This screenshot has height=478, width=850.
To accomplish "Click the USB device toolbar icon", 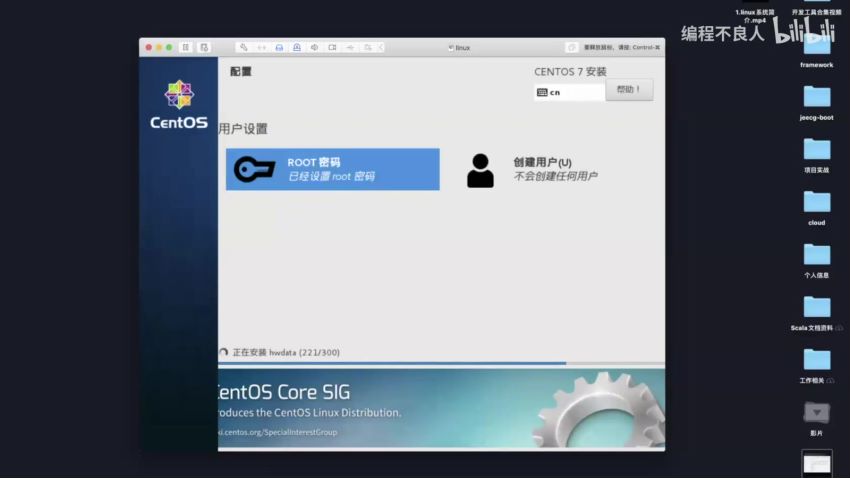I will pyautogui.click(x=350, y=48).
